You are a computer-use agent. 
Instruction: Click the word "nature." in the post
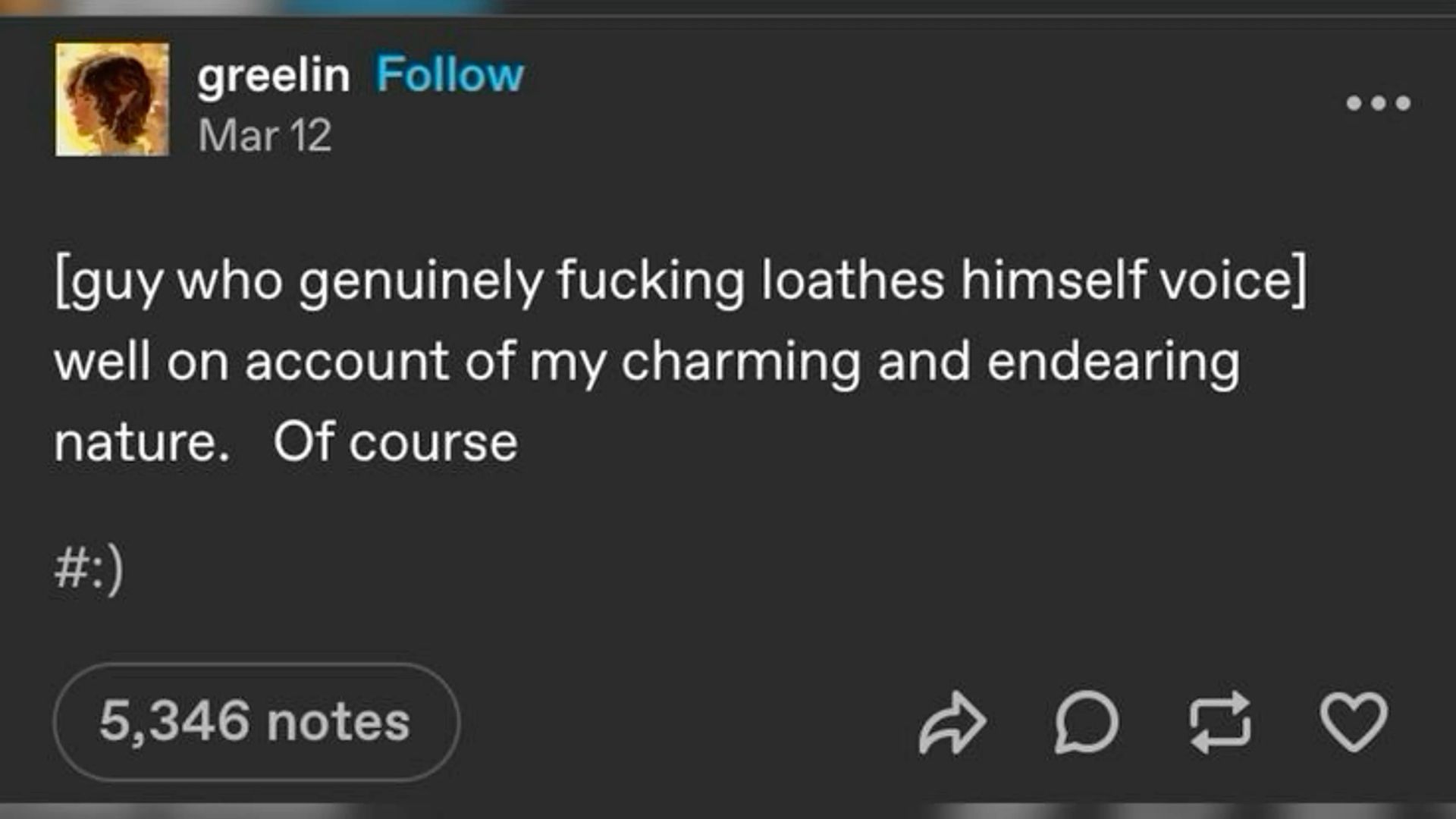(142, 442)
